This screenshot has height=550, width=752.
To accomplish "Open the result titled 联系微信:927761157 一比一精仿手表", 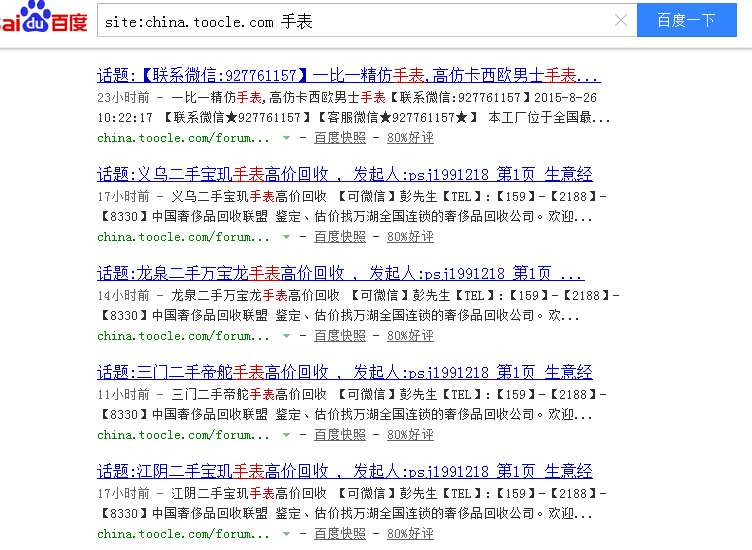I will pos(349,75).
